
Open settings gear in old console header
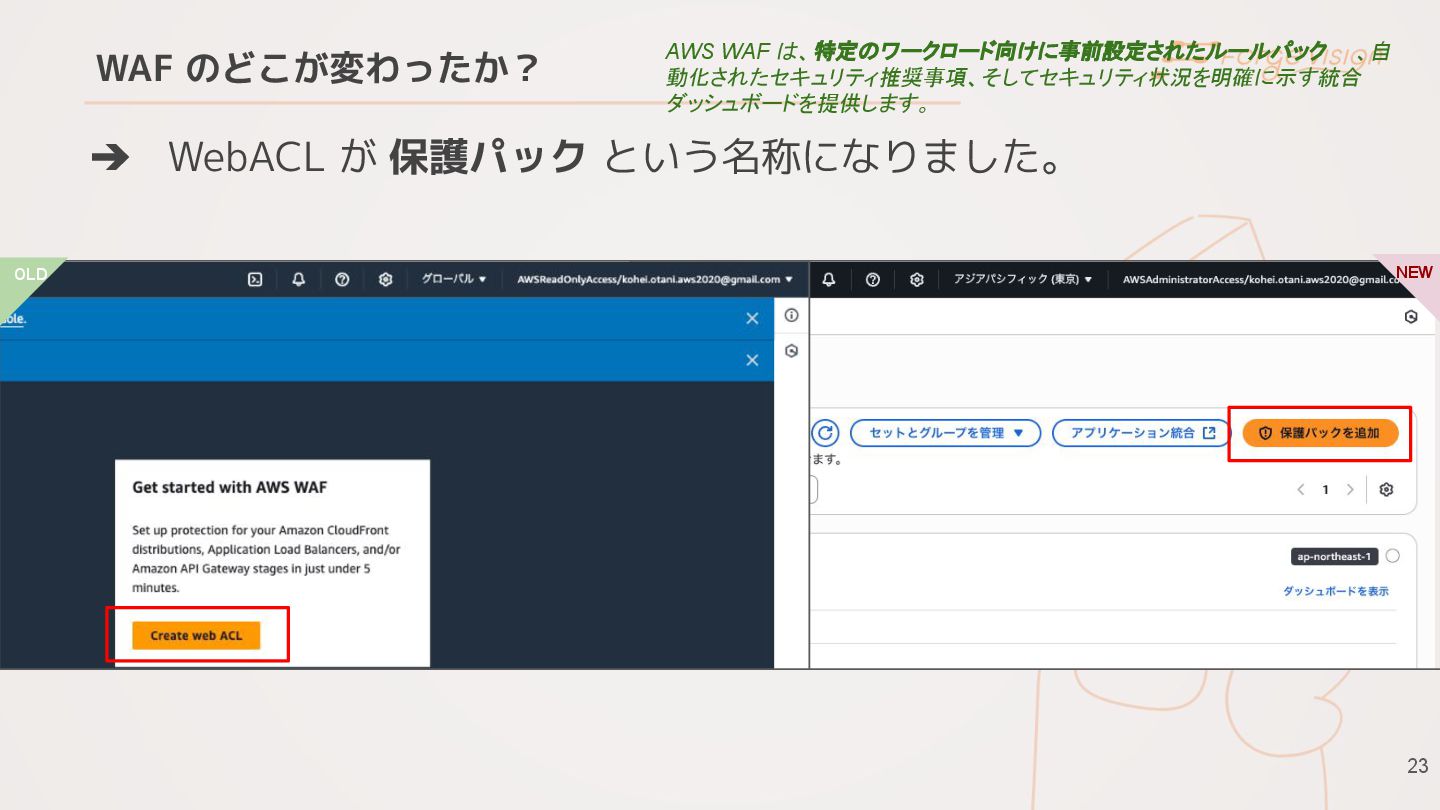coord(385,280)
